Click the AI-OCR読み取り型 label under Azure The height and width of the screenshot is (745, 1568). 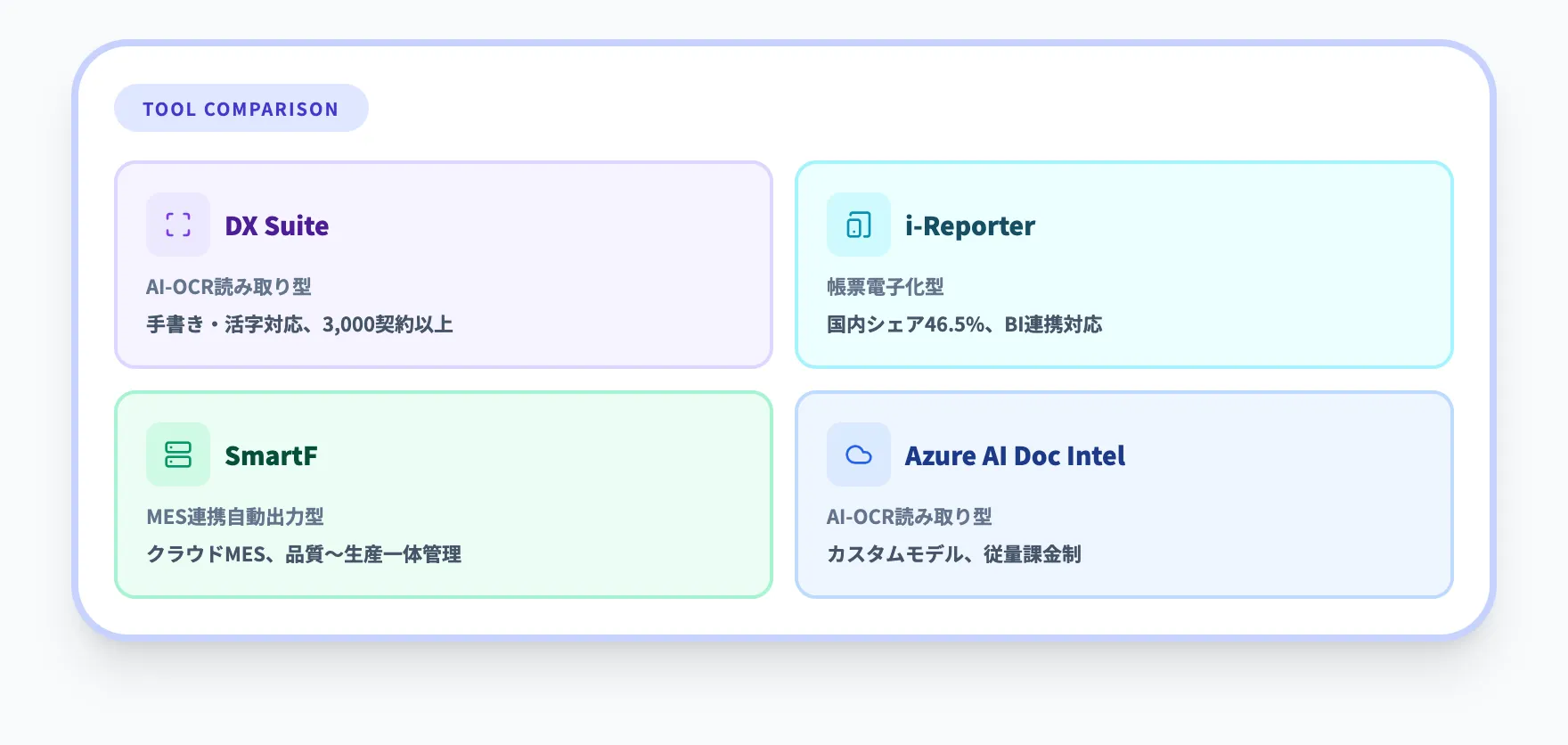909,517
